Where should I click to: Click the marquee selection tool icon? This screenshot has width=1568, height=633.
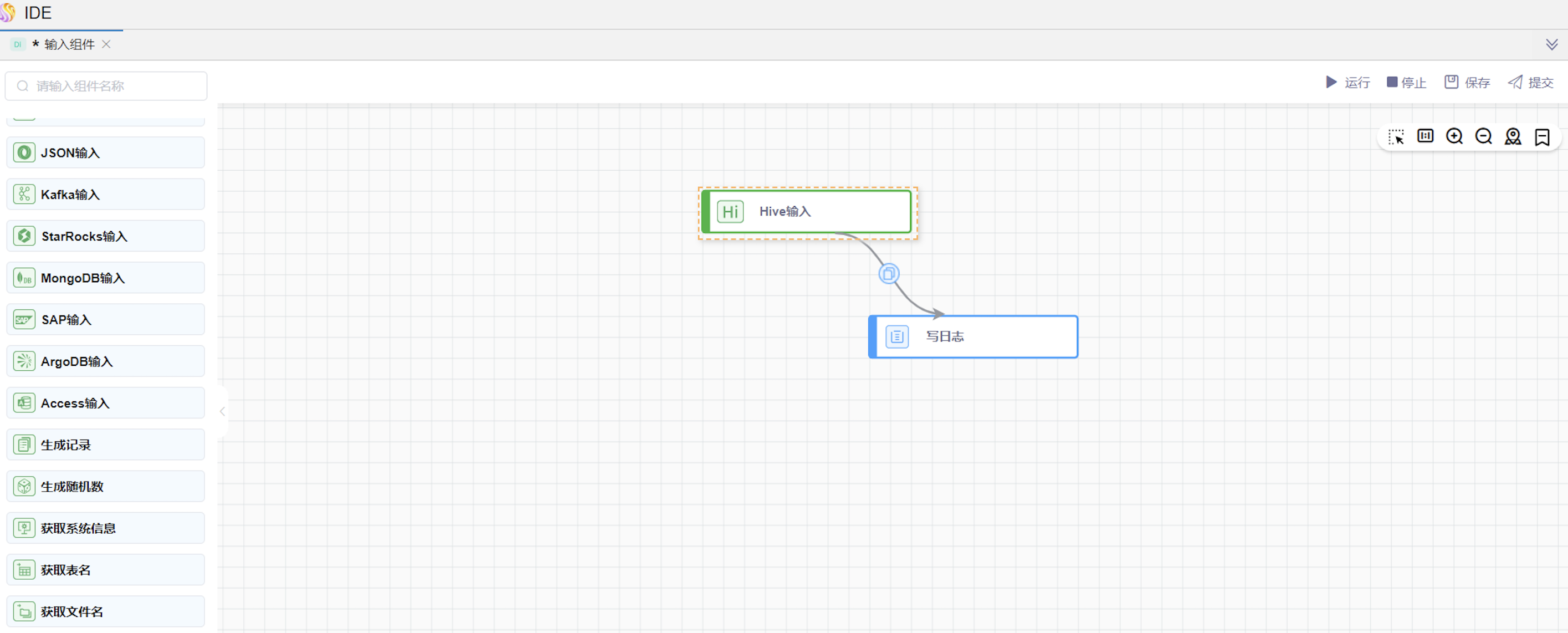click(x=1396, y=137)
